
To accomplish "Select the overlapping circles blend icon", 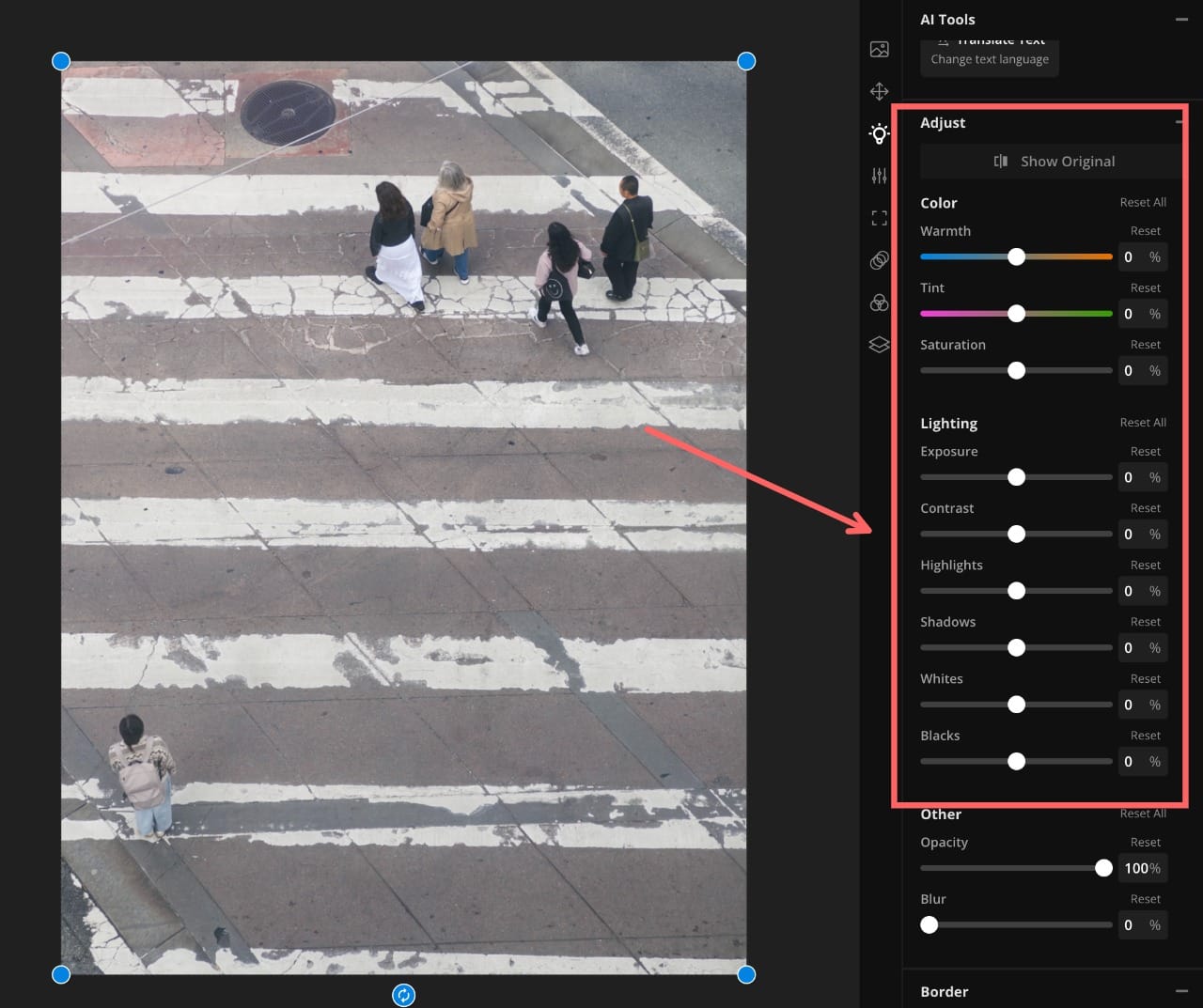I will (x=879, y=259).
